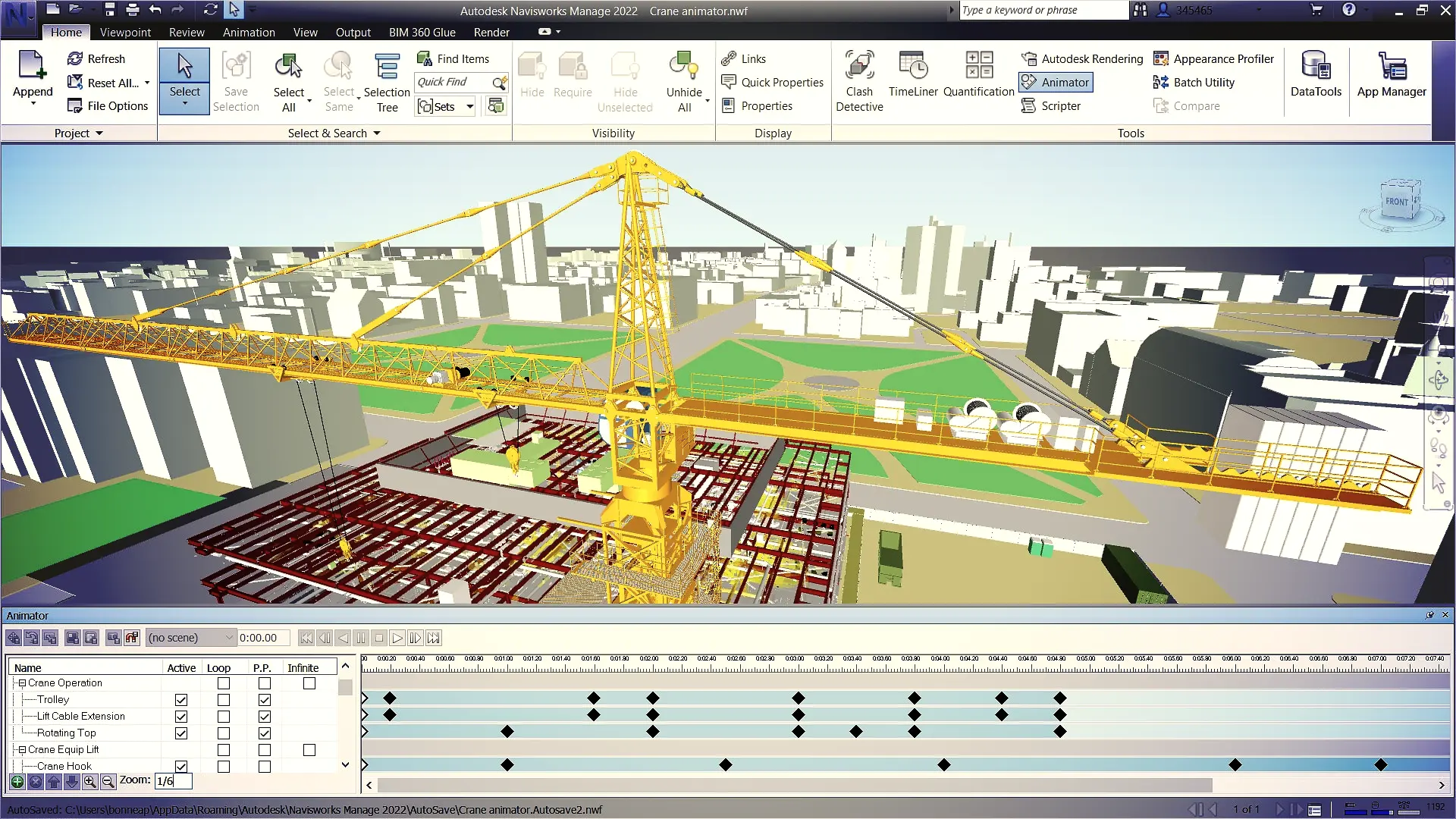Open the Select tool dropdown arrow
The height and width of the screenshot is (819, 1456).
(184, 105)
